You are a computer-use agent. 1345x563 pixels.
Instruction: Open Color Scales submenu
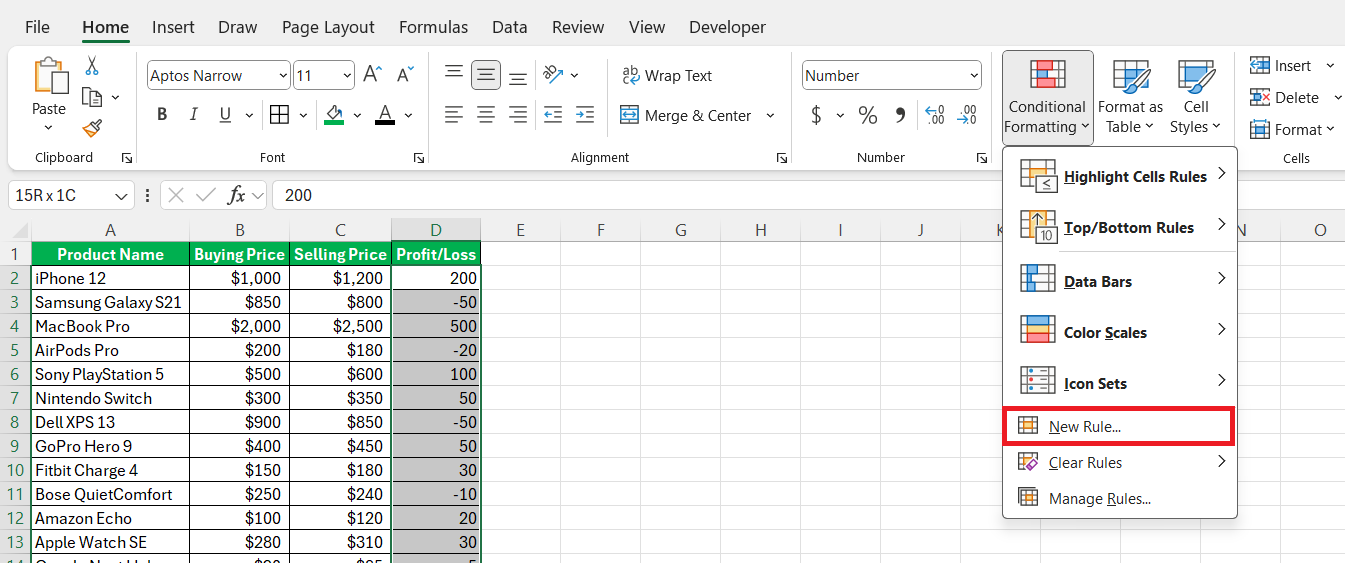pos(1120,332)
